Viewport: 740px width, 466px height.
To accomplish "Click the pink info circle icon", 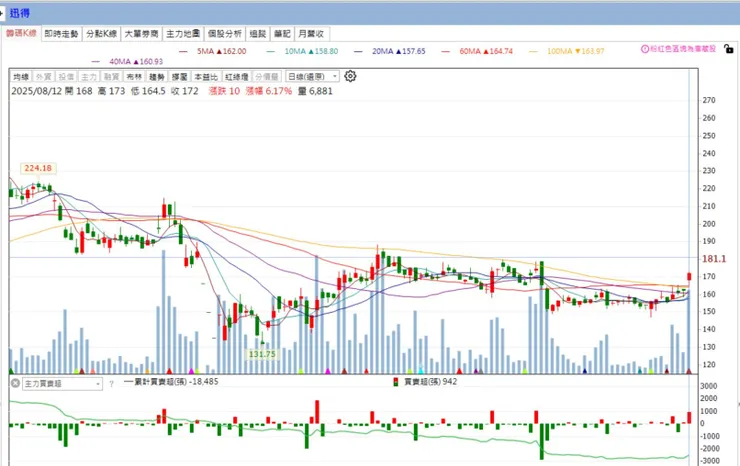I will coord(644,49).
